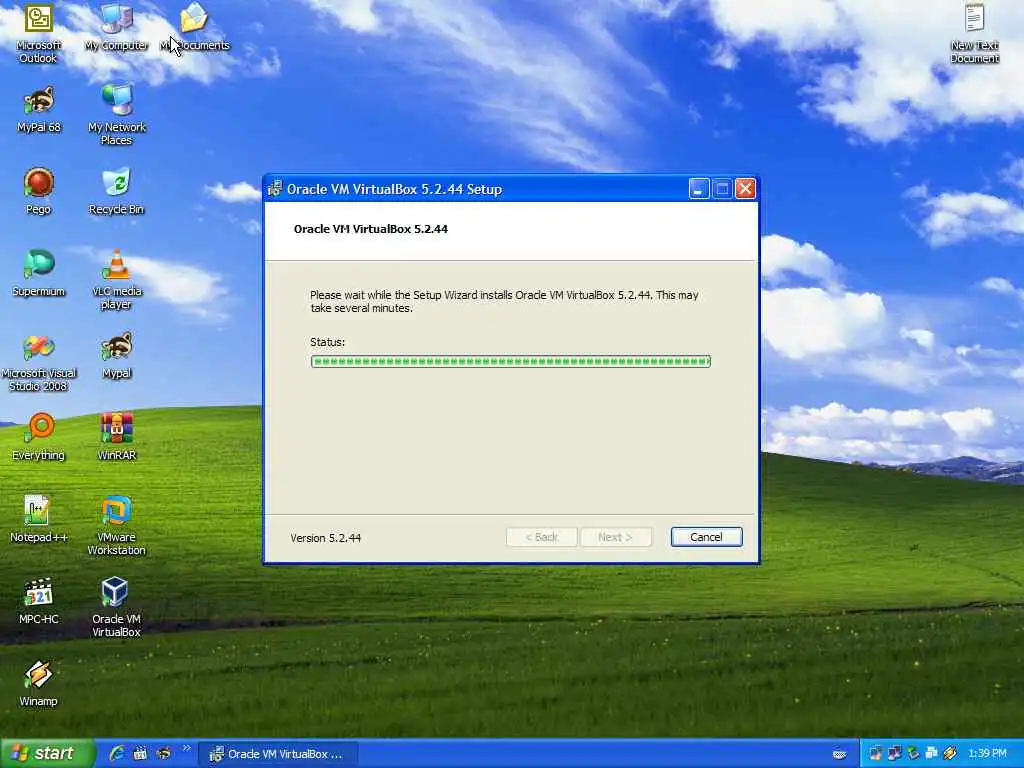Click the media player Quick Launch icon

tap(140, 754)
